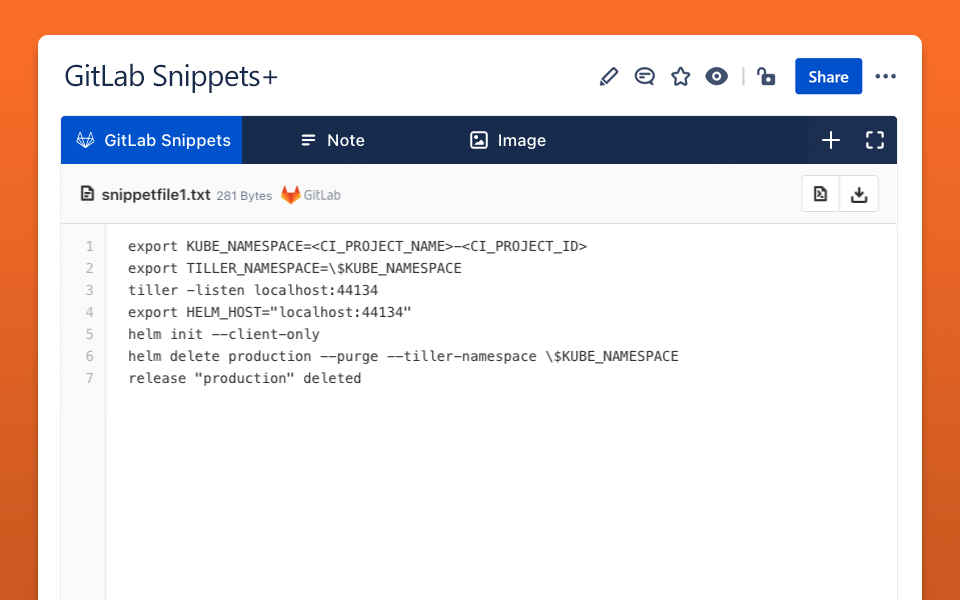This screenshot has height=600, width=960.
Task: Open the inline comments icon
Action: pos(645,77)
